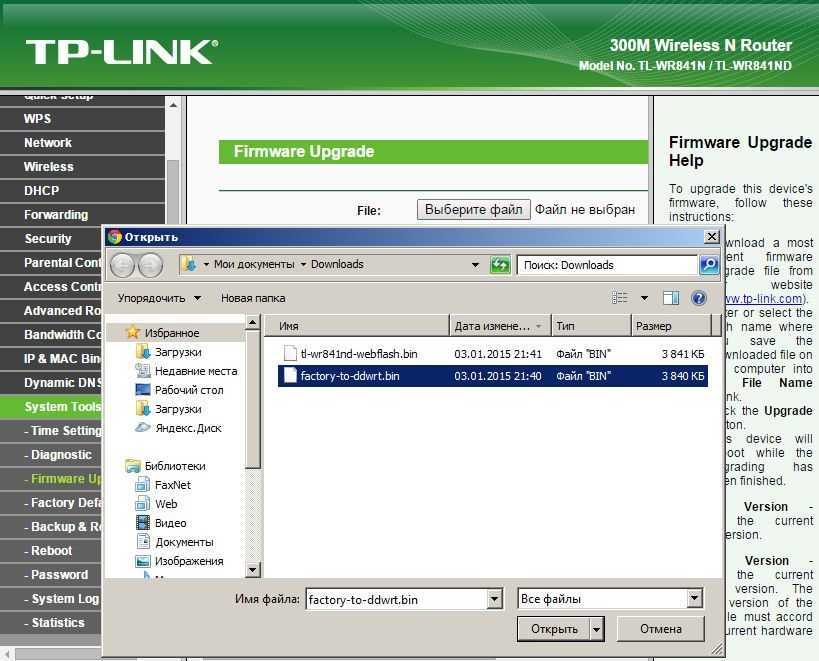Click the search magnifier icon in the dialog
The image size is (819, 661).
(x=709, y=265)
